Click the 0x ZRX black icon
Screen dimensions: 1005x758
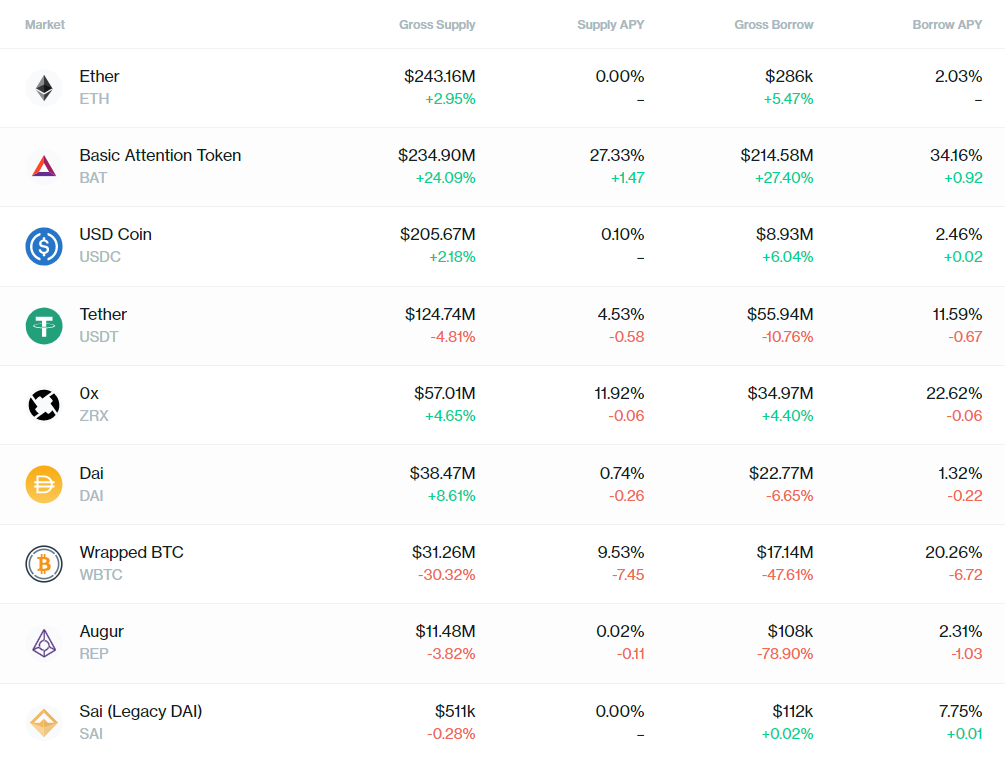pos(44,405)
